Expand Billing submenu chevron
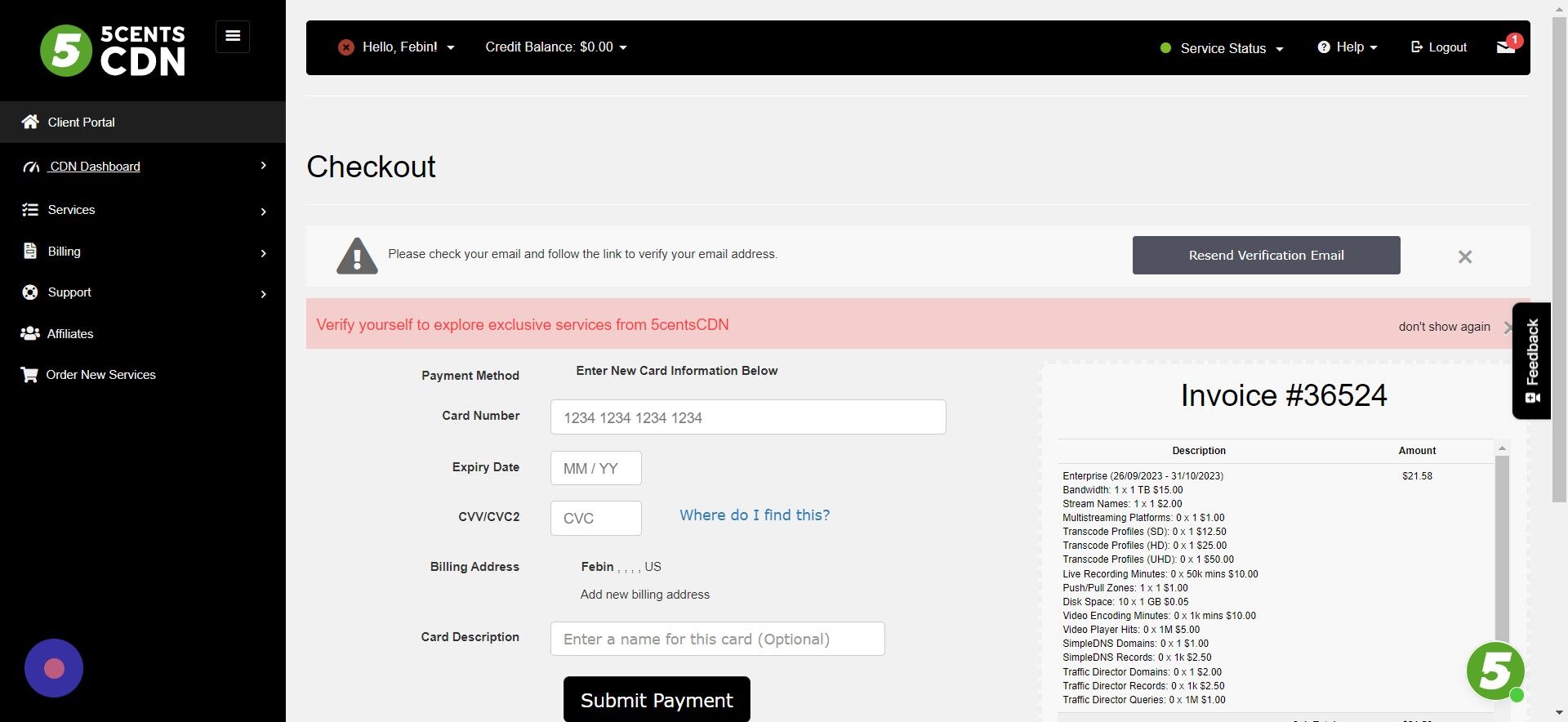The height and width of the screenshot is (722, 1568). pyautogui.click(x=263, y=253)
